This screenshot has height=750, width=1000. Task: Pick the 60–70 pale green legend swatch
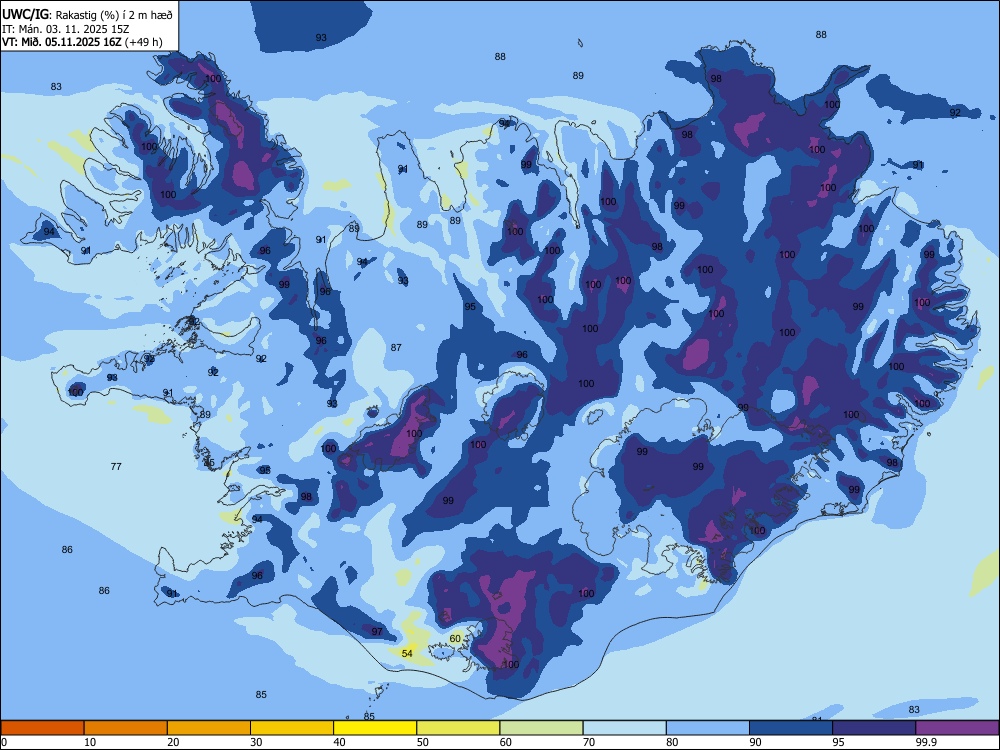[541, 728]
